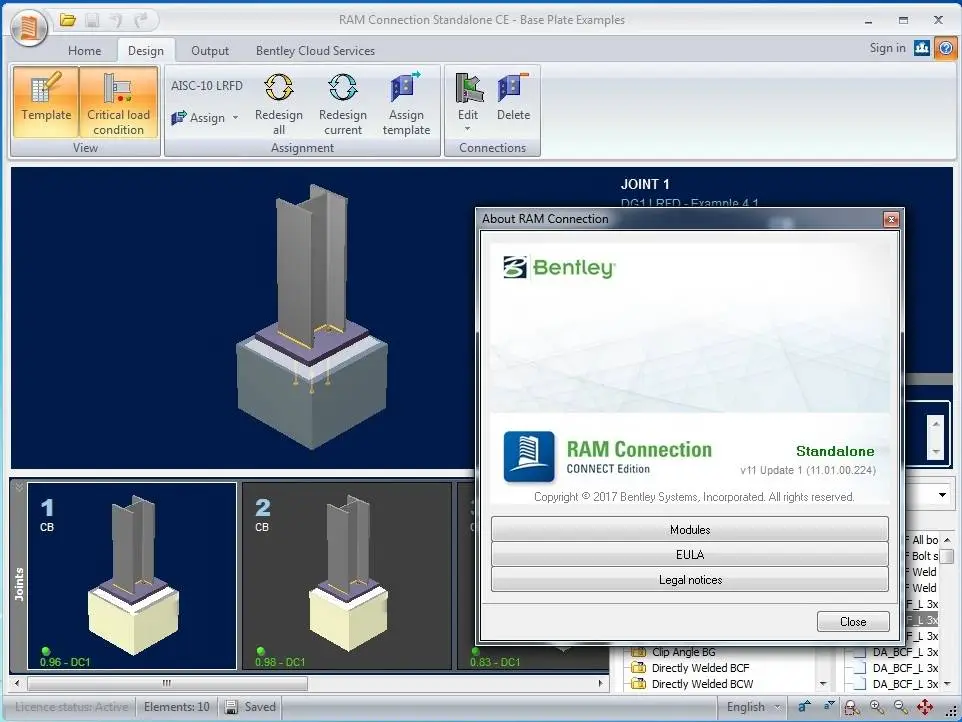The height and width of the screenshot is (722, 962).
Task: Click the decrease font size icon in status bar
Action: point(828,706)
